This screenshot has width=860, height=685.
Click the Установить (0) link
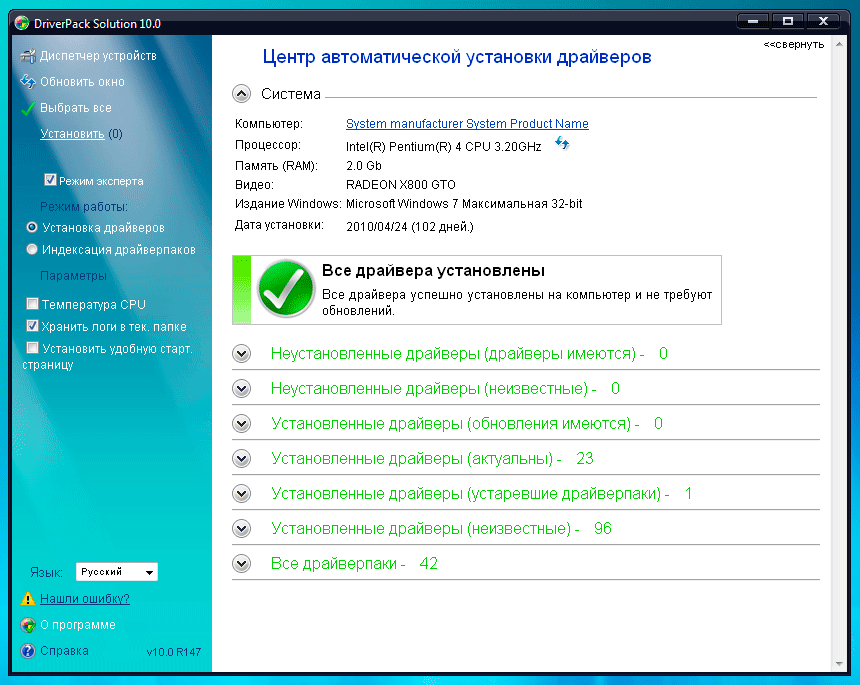point(81,134)
